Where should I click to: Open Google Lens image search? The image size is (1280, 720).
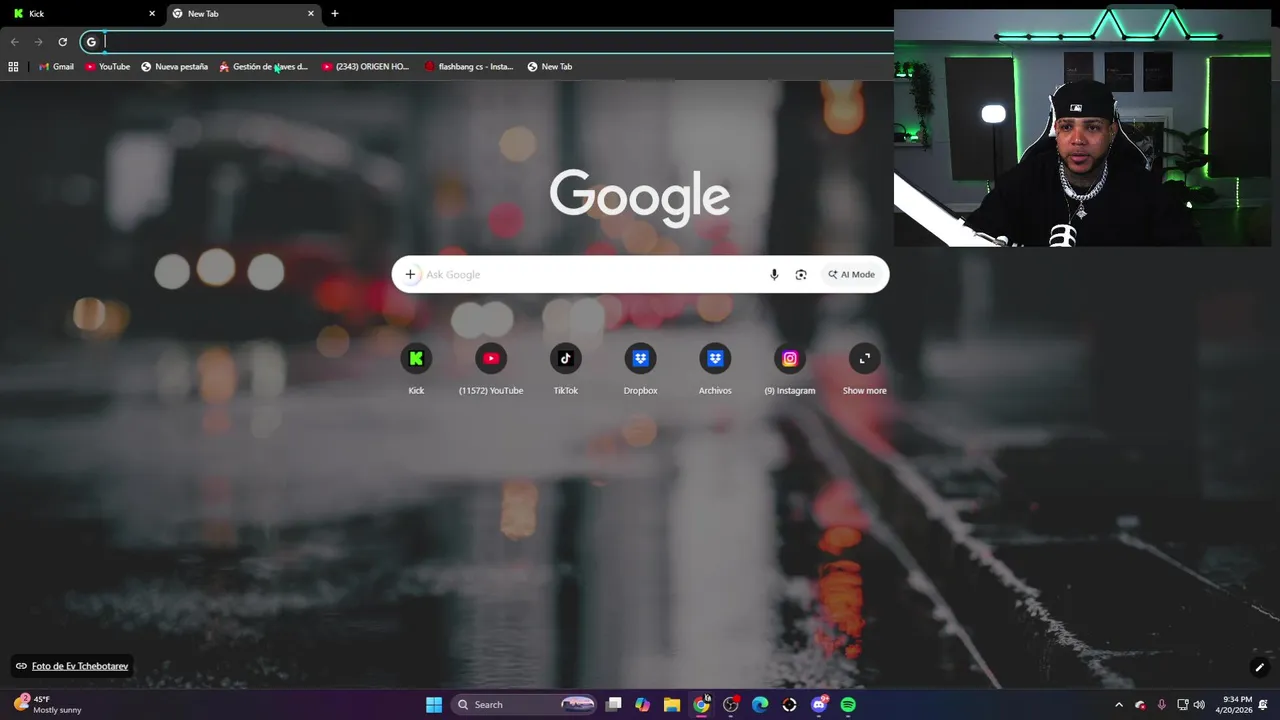801,275
